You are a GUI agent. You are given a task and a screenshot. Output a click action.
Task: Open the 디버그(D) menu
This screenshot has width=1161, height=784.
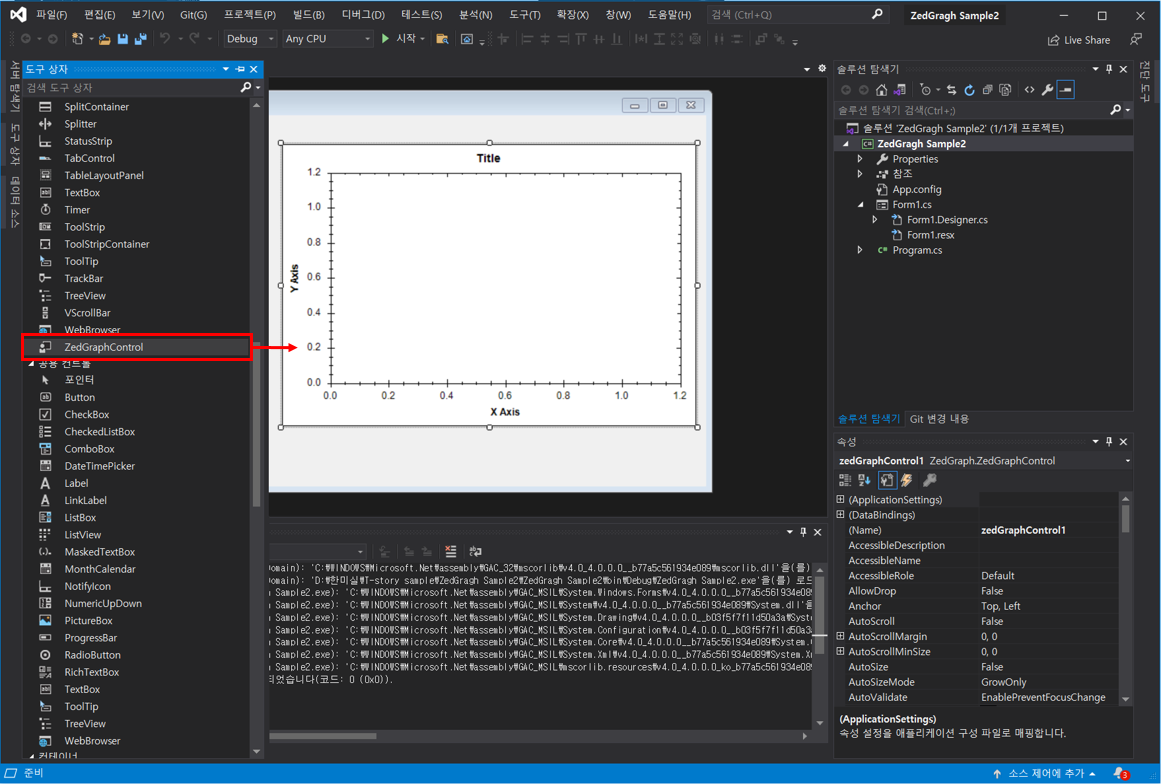point(363,15)
